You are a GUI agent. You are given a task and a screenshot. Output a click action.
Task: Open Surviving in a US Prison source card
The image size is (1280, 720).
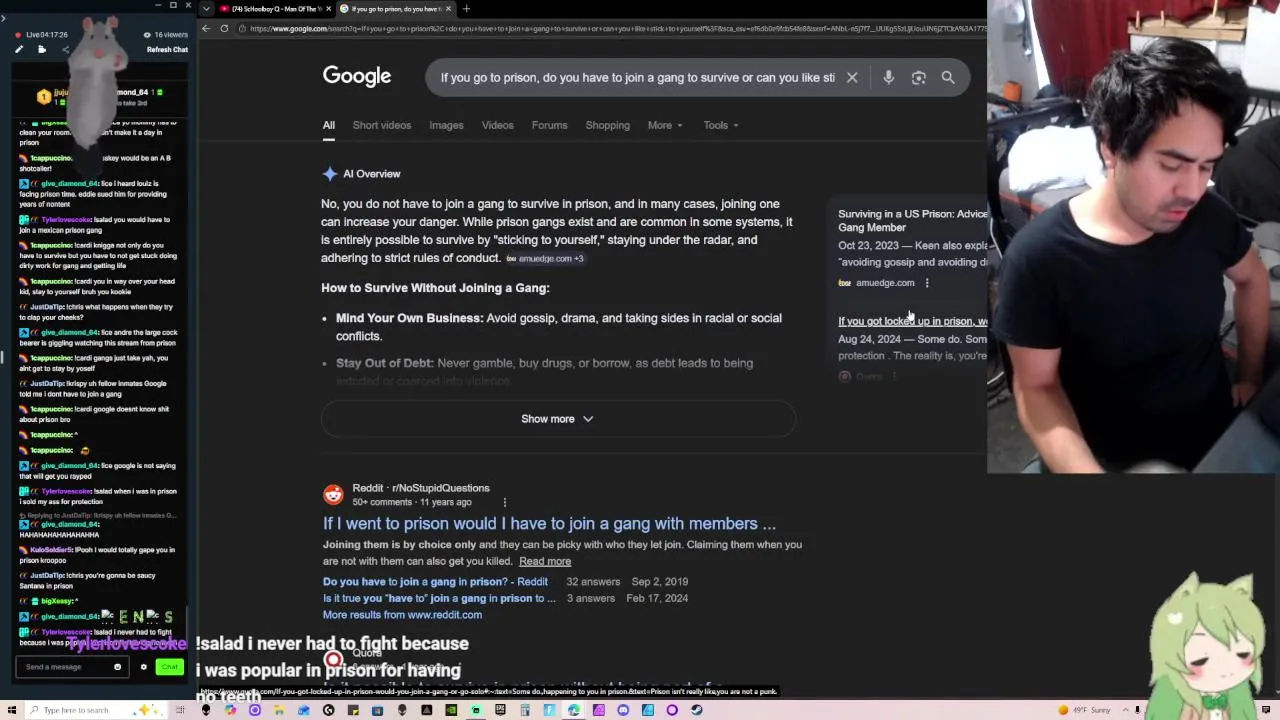tap(912, 220)
